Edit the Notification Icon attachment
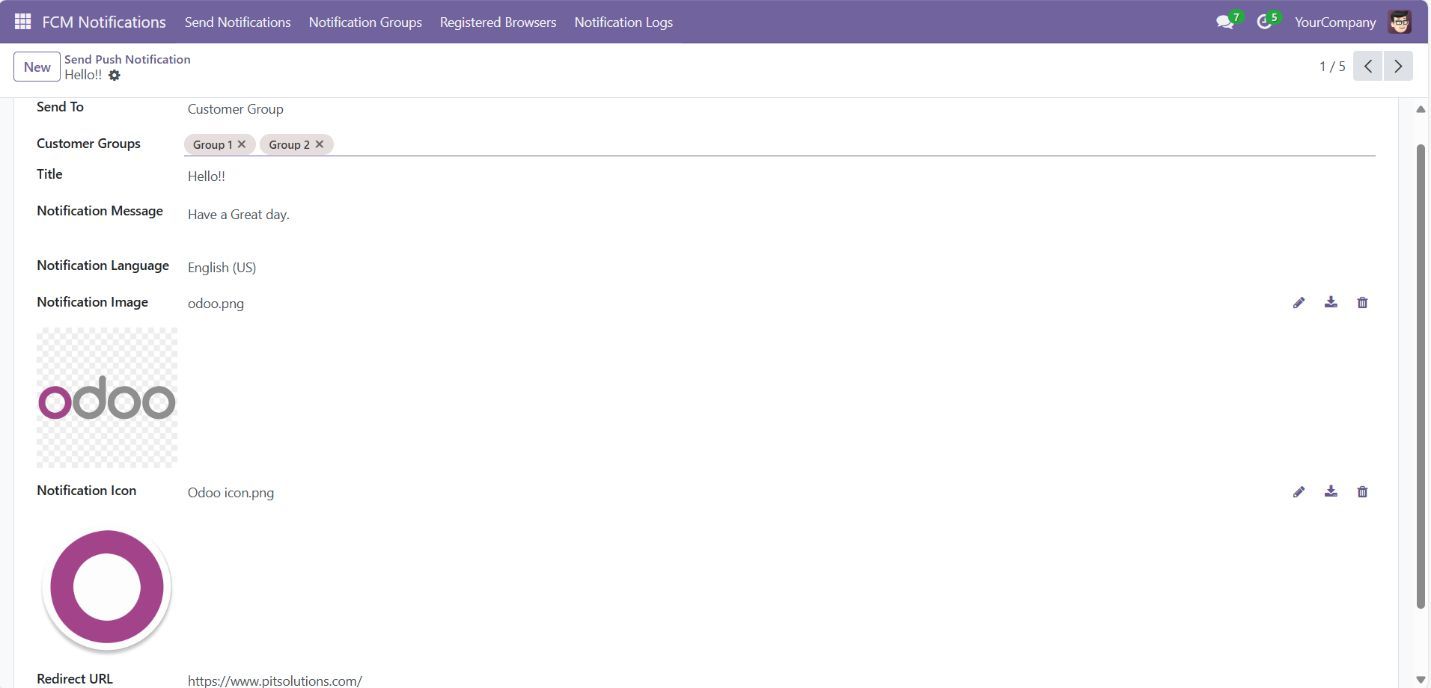Viewport: 1431px width, 688px height. 1298,491
